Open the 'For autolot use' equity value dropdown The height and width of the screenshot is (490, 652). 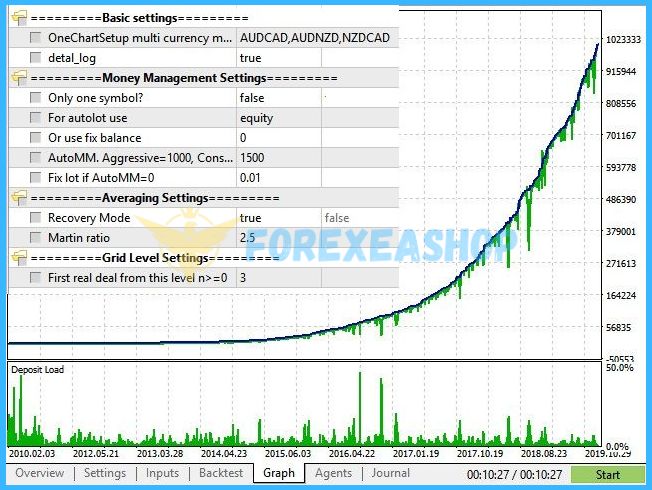316,118
